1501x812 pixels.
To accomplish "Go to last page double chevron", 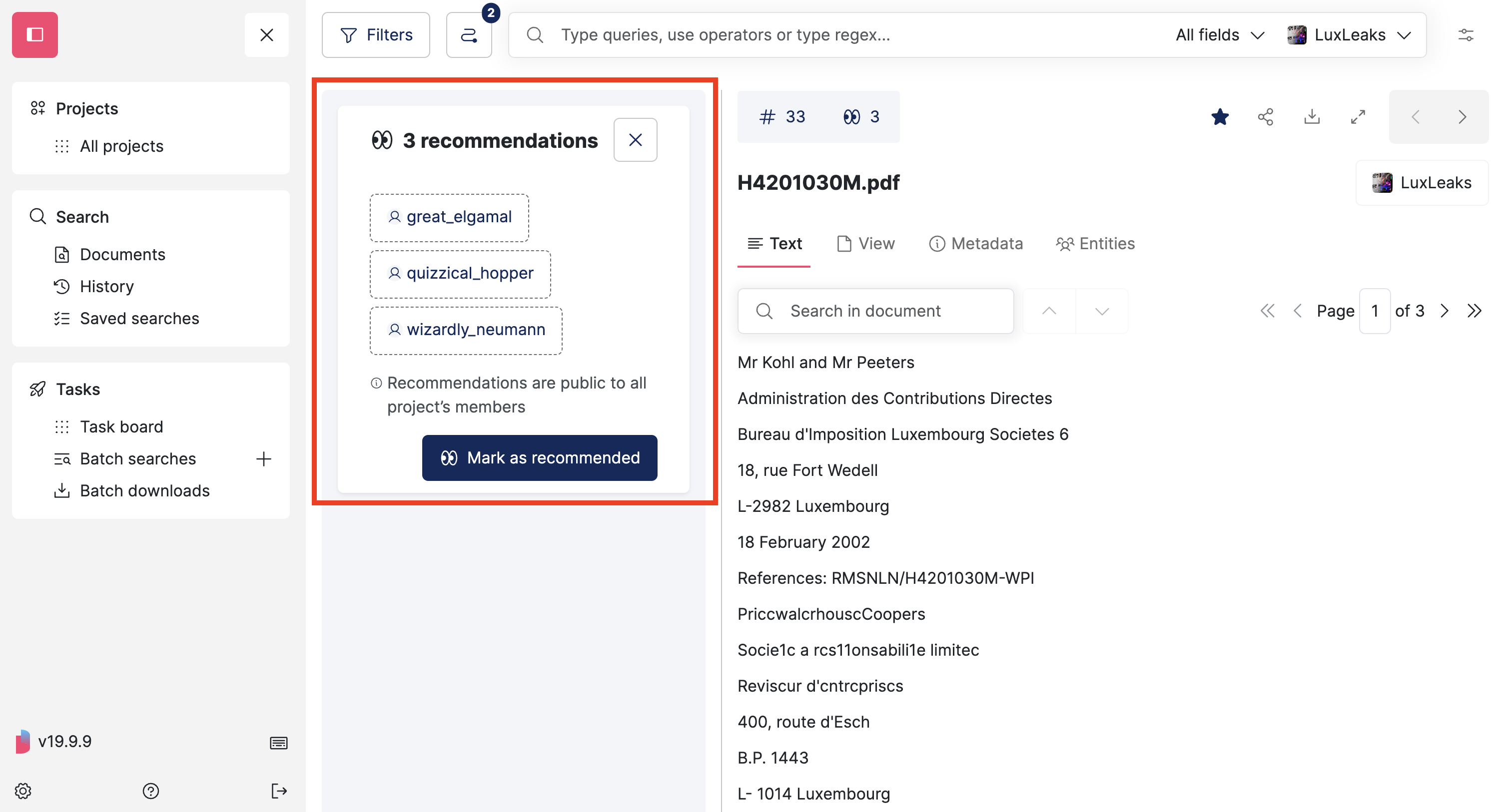I will point(1474,311).
